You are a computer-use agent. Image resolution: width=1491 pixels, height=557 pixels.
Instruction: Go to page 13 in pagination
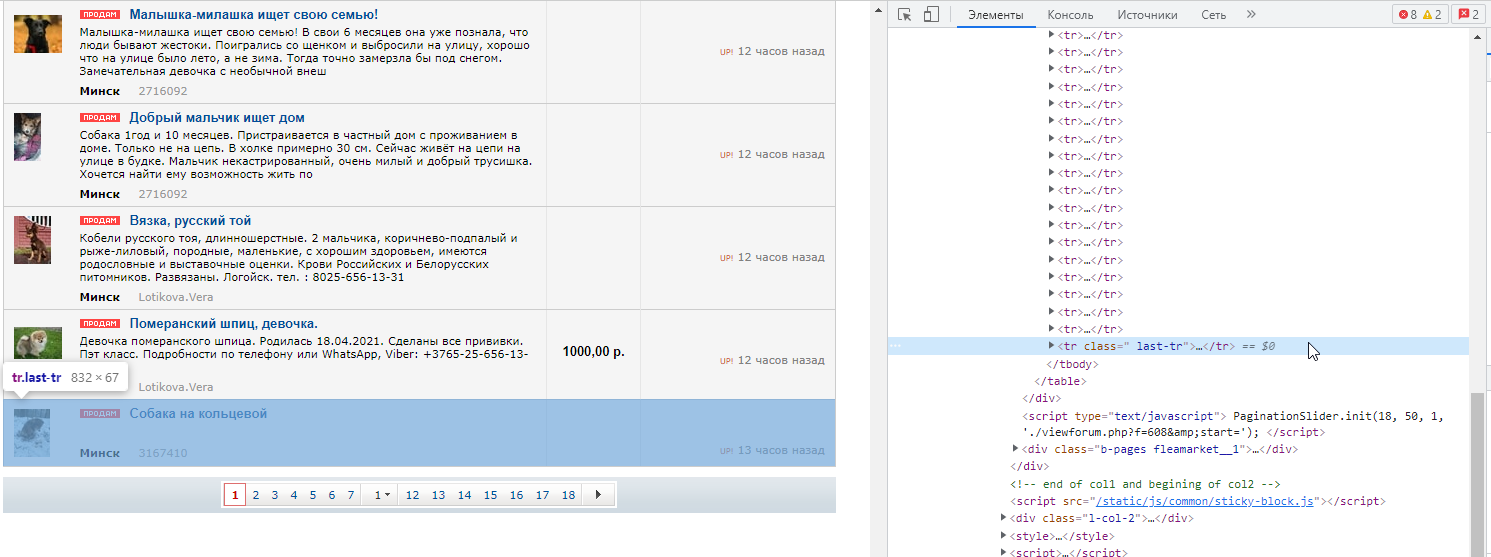click(438, 495)
